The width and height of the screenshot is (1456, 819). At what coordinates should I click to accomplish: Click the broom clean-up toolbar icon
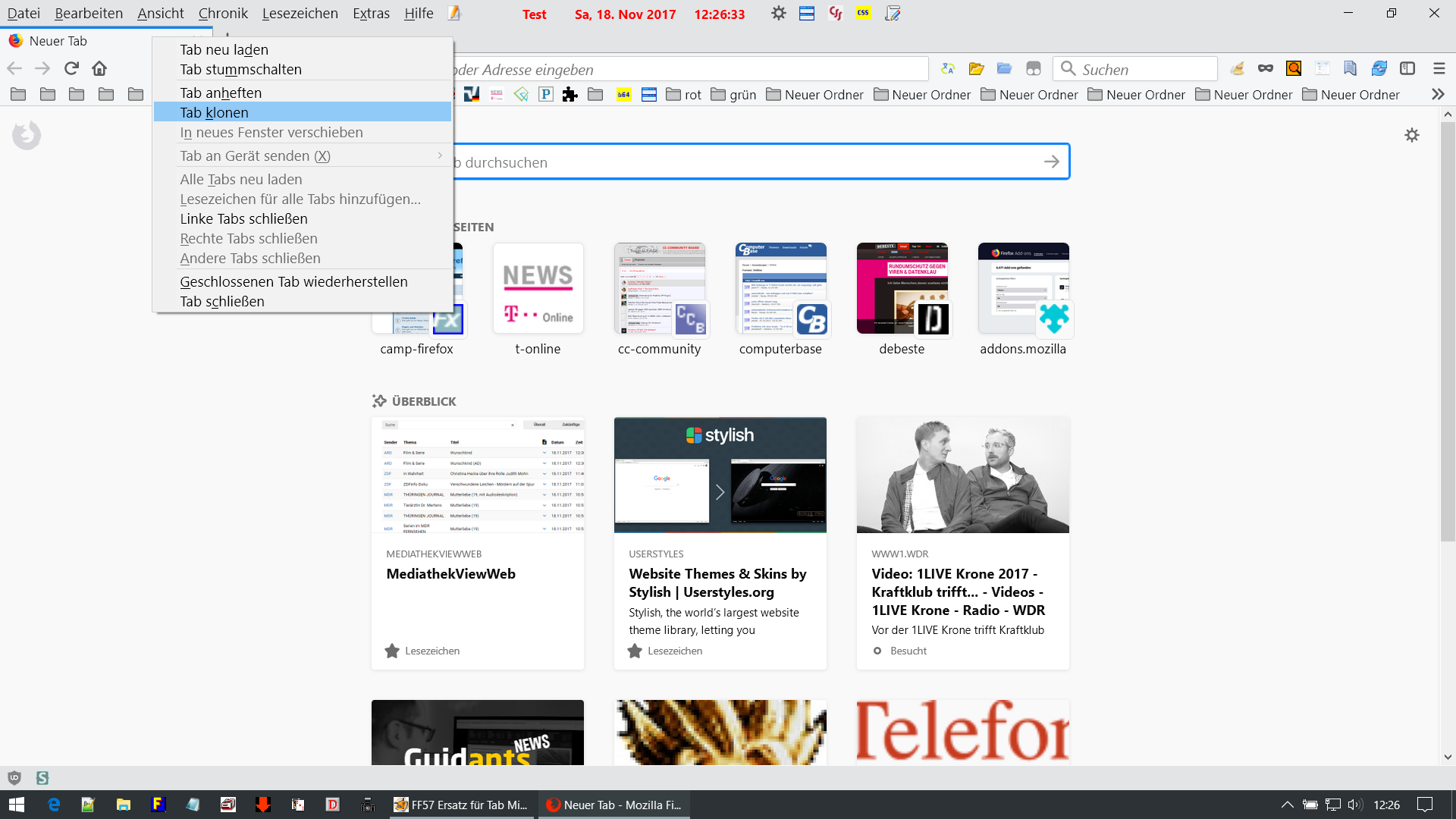click(1237, 69)
